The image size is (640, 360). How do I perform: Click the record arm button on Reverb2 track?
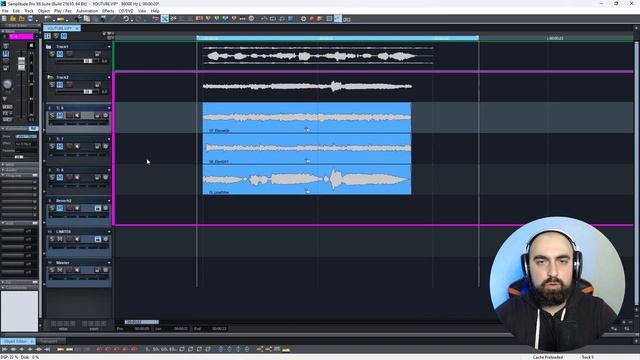pos(69,208)
